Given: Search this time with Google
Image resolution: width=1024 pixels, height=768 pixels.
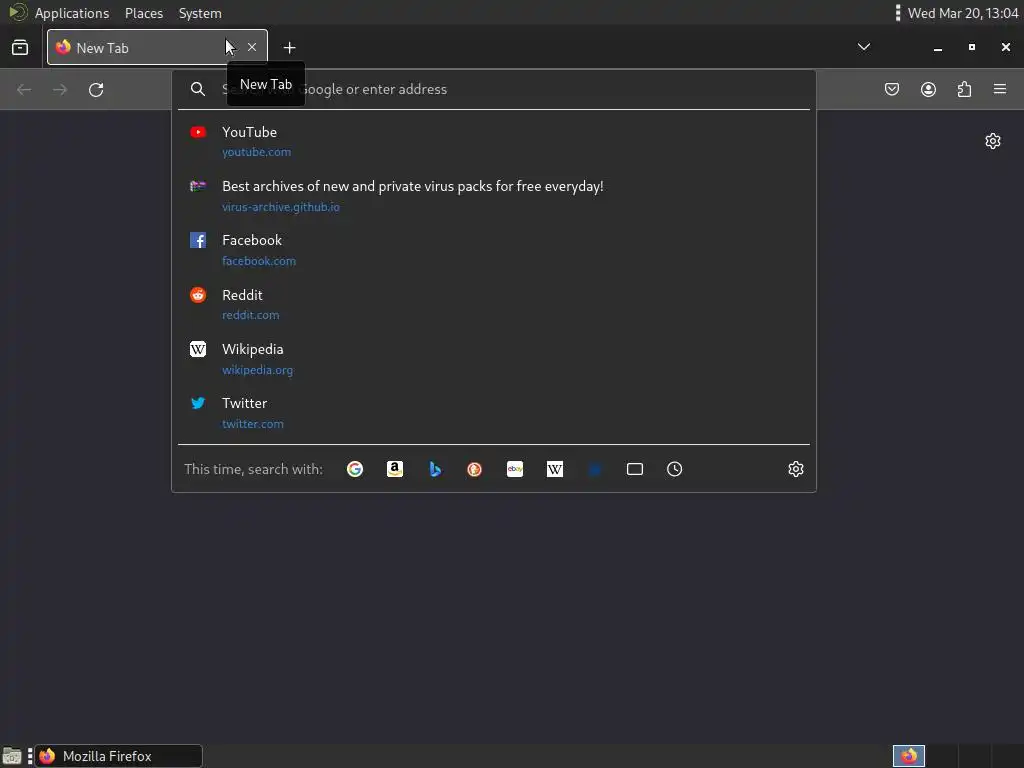Looking at the screenshot, I should (355, 469).
